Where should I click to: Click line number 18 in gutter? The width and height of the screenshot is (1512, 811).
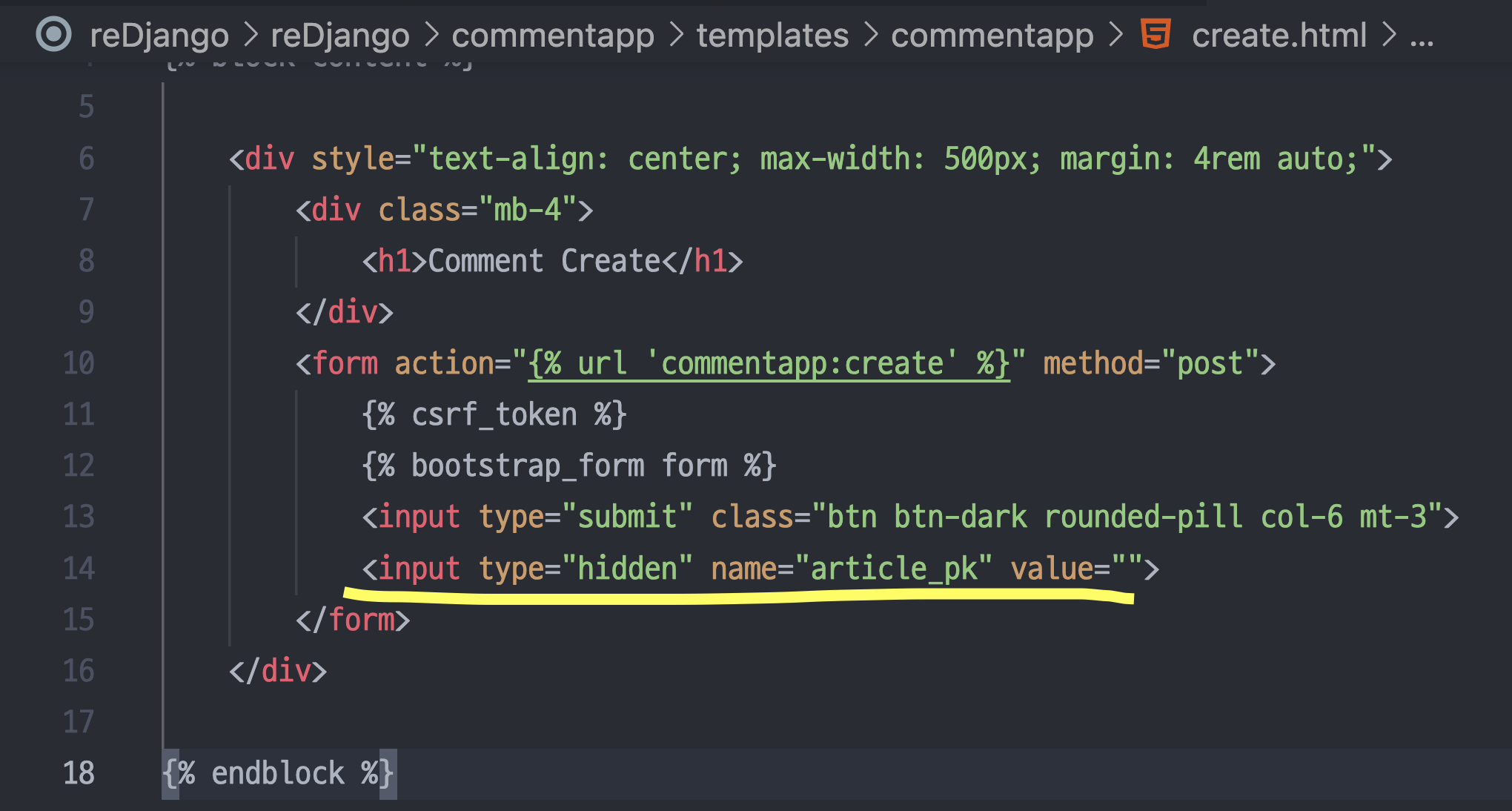click(x=79, y=773)
